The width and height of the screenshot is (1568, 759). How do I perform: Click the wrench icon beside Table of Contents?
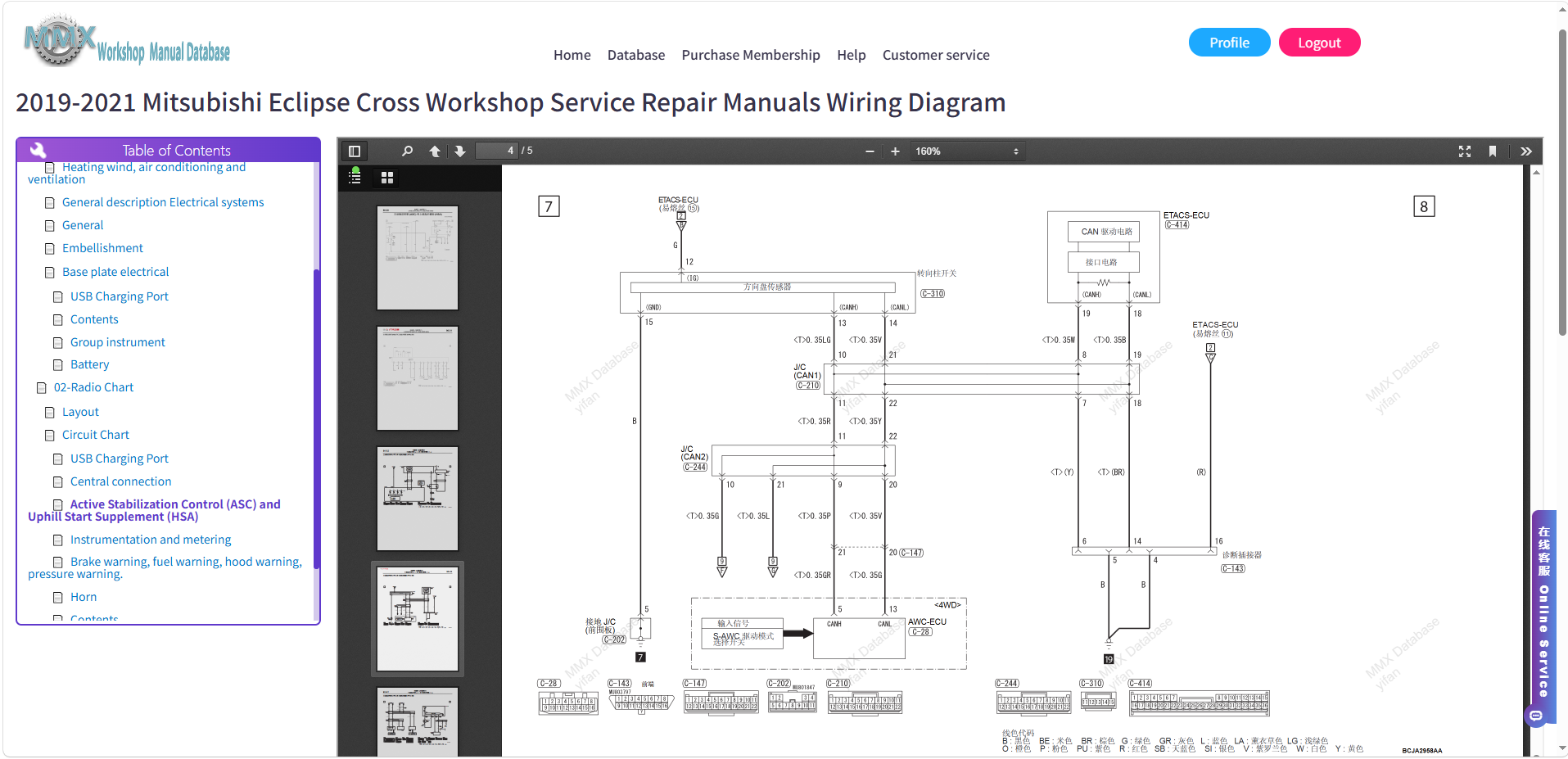pos(38,150)
